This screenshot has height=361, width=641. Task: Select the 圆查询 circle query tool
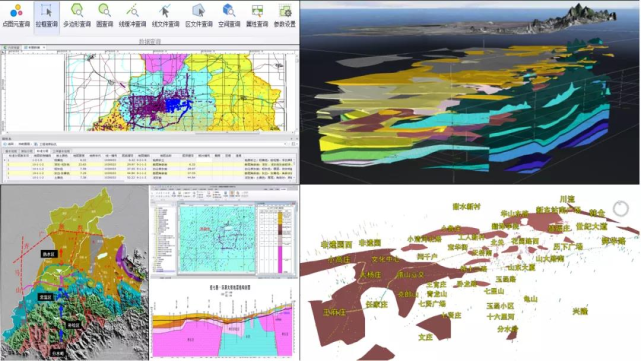click(x=104, y=16)
